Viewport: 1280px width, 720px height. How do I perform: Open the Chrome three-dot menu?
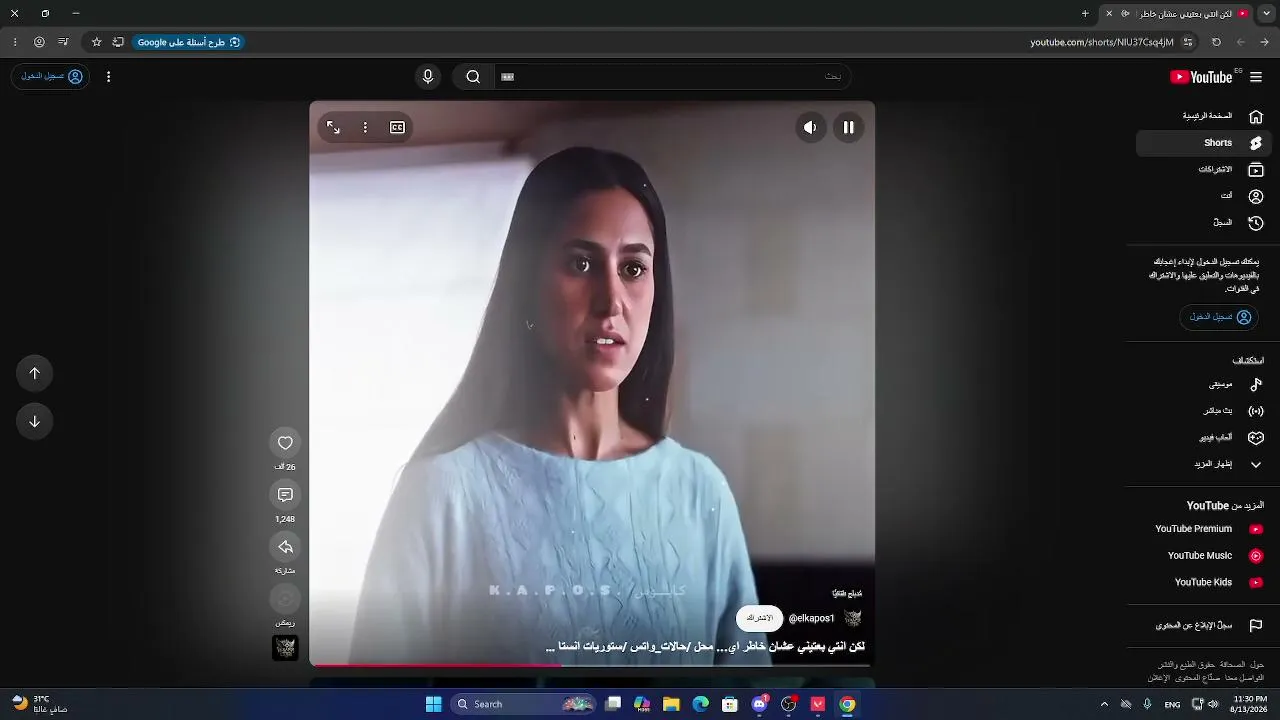[x=15, y=42]
